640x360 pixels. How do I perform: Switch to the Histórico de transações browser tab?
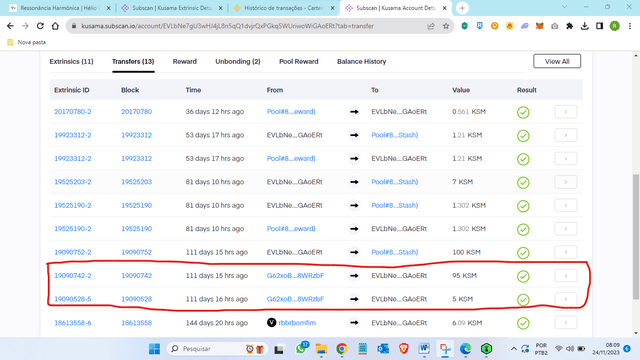(283, 8)
